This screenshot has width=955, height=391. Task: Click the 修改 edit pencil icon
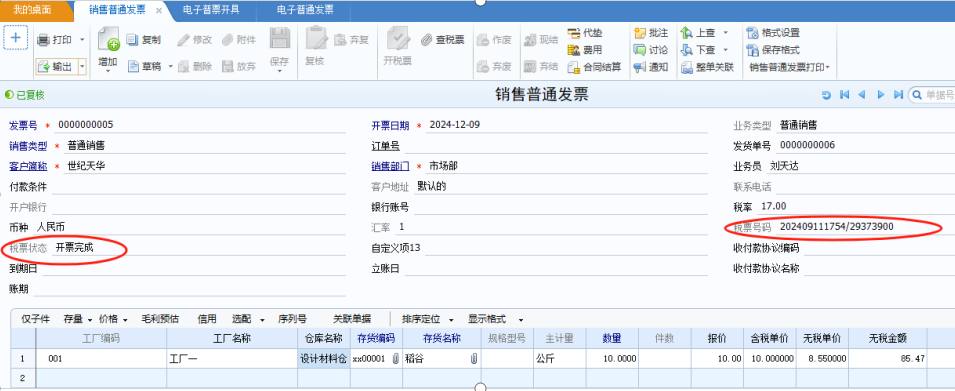[183, 40]
